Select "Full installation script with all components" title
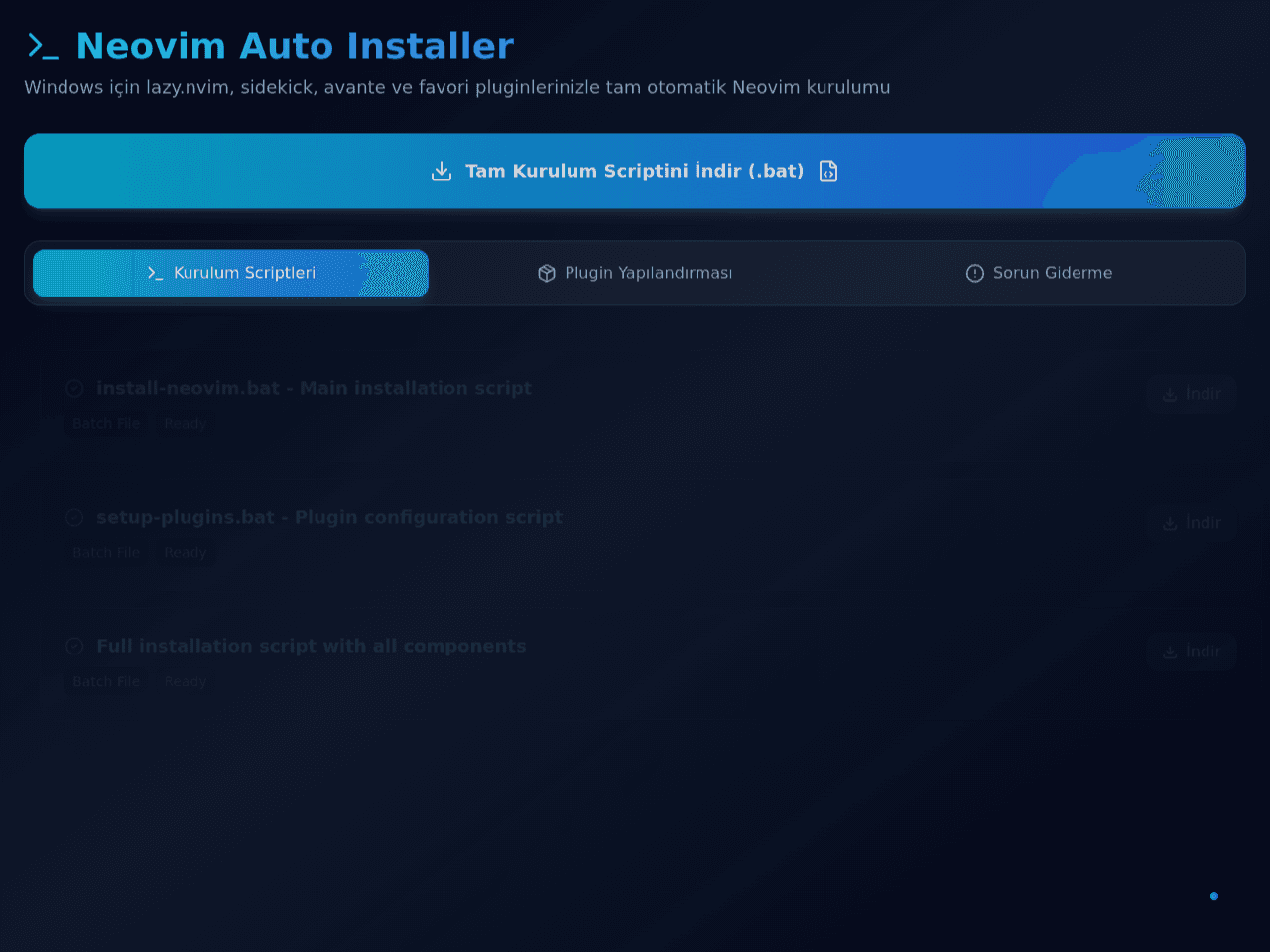 click(312, 646)
